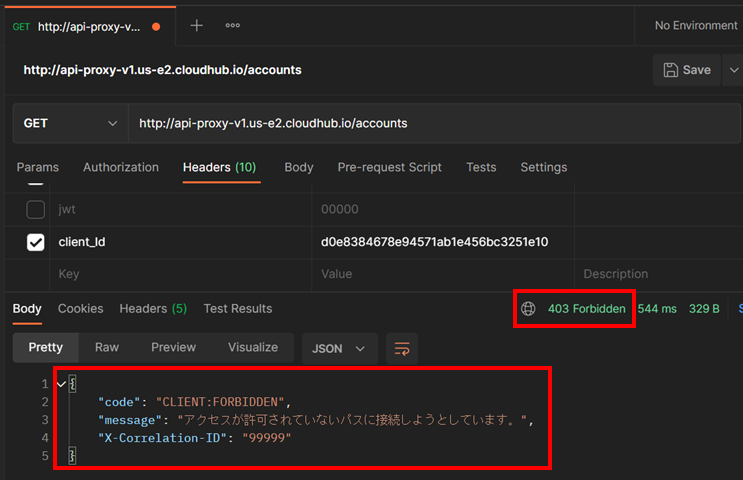
Task: Enable the jwt header checkbox
Action: click(35, 210)
